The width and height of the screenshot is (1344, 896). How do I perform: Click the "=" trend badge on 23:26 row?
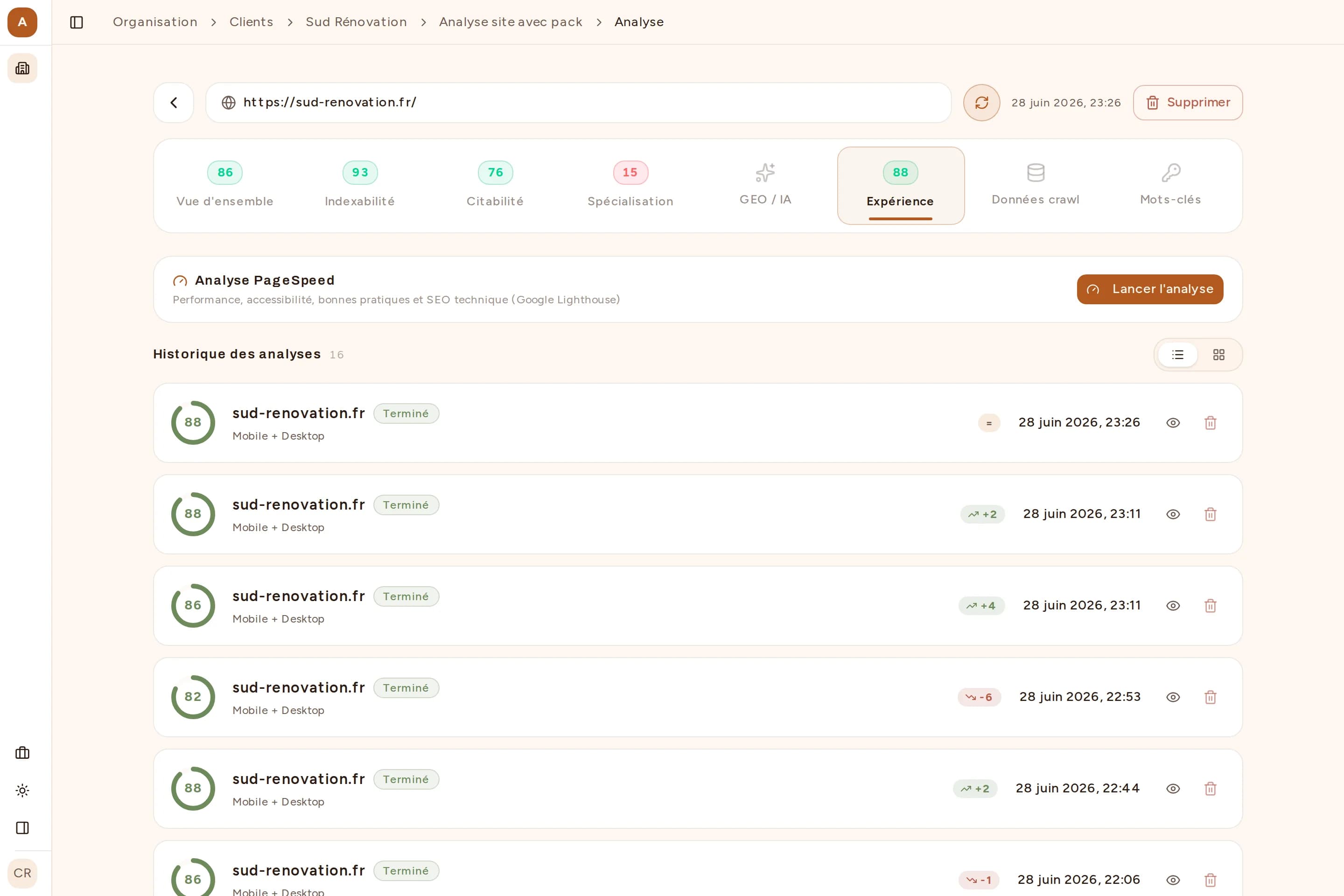point(988,423)
